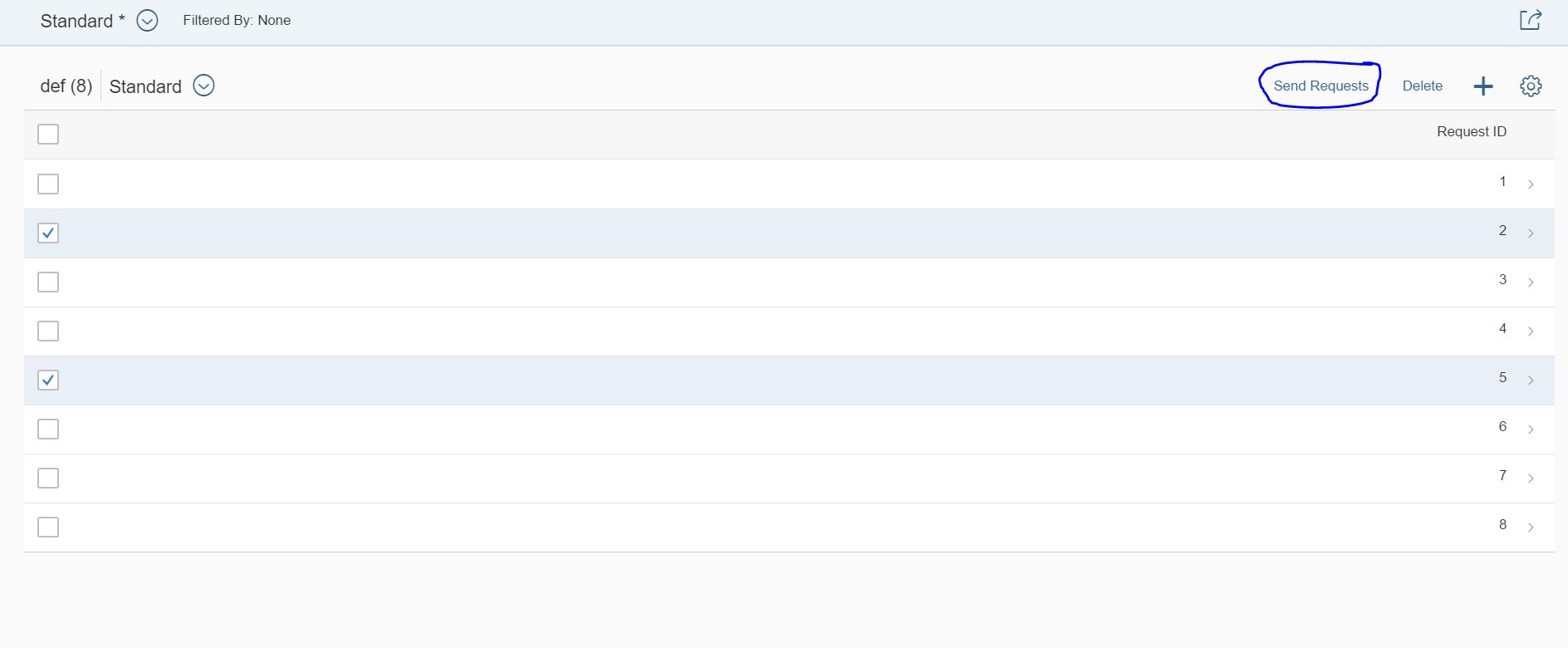1568x648 pixels.
Task: Open the chevron arrow for Request ID 3
Action: click(1531, 282)
